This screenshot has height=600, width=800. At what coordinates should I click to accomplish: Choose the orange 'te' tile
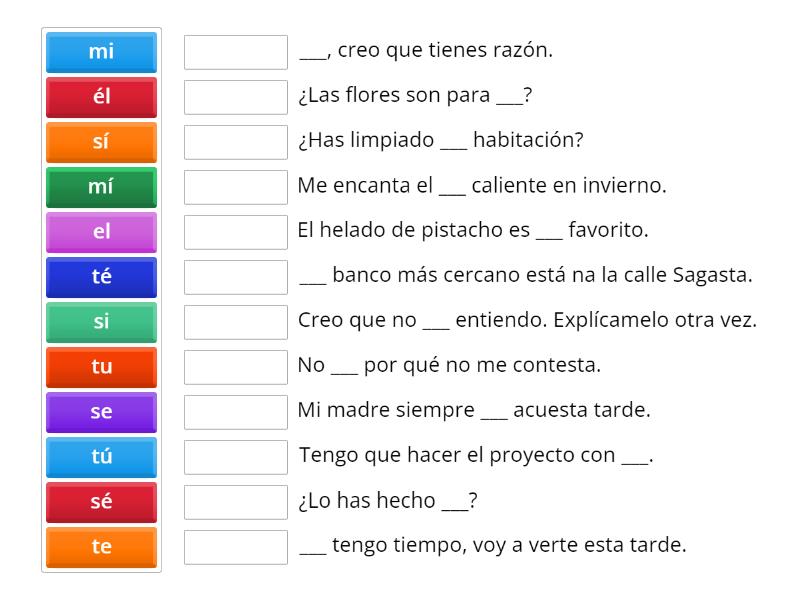point(101,547)
